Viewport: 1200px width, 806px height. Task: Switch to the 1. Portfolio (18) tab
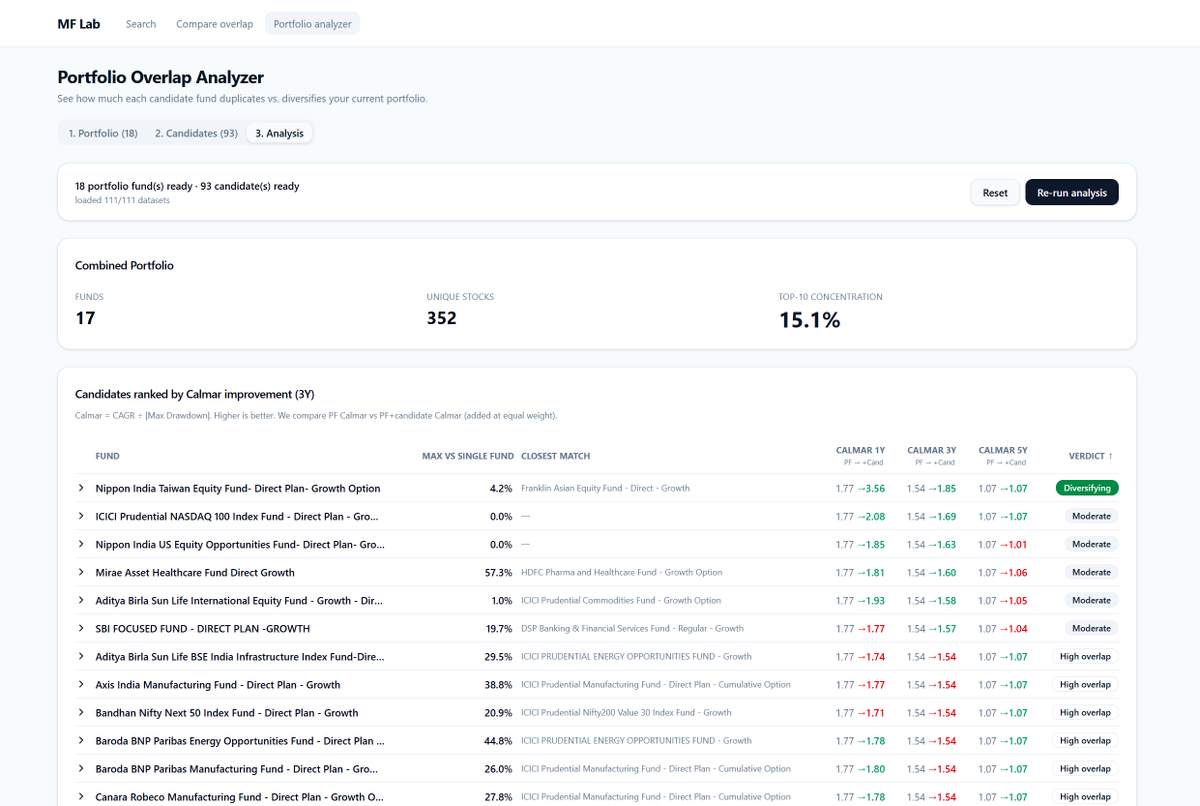click(103, 133)
